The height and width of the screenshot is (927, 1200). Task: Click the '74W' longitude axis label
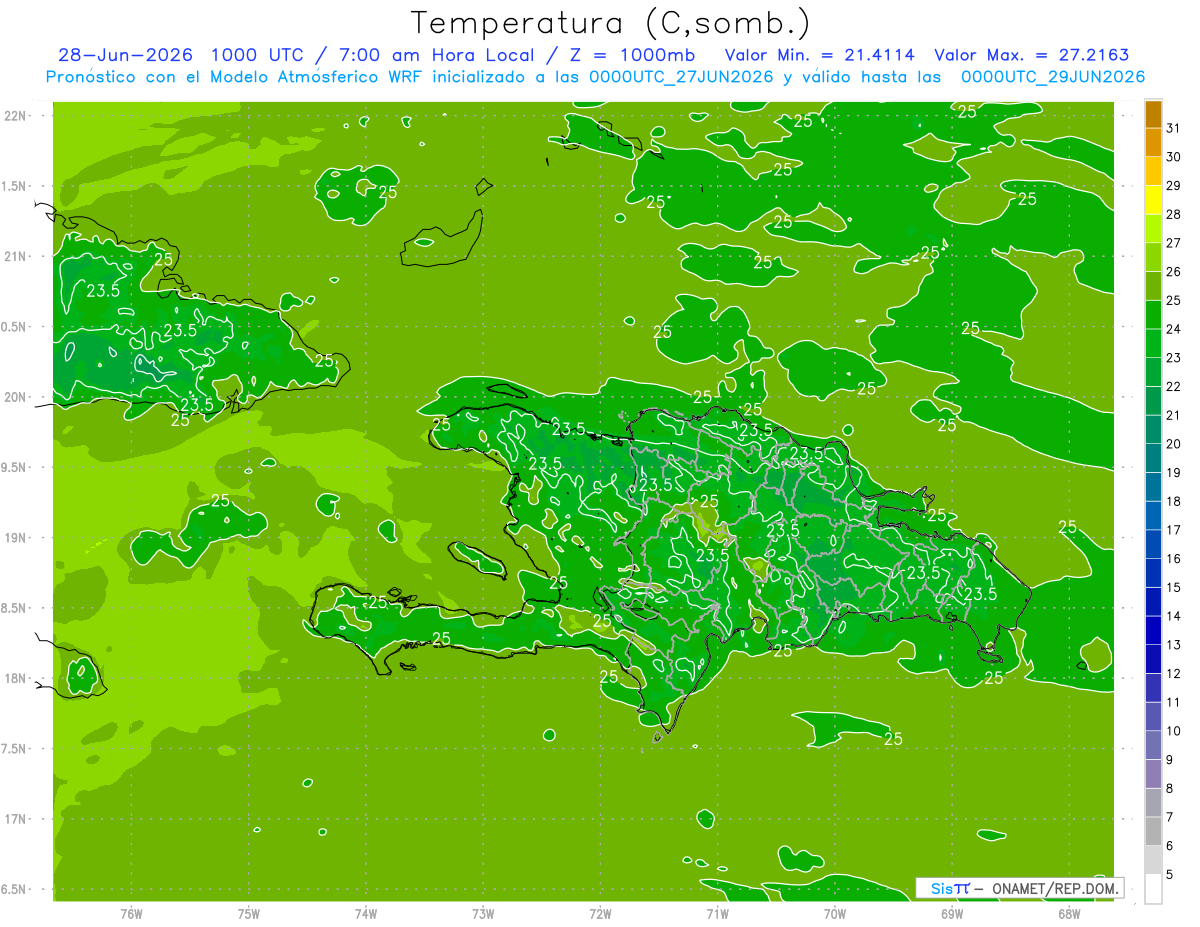pyautogui.click(x=366, y=915)
